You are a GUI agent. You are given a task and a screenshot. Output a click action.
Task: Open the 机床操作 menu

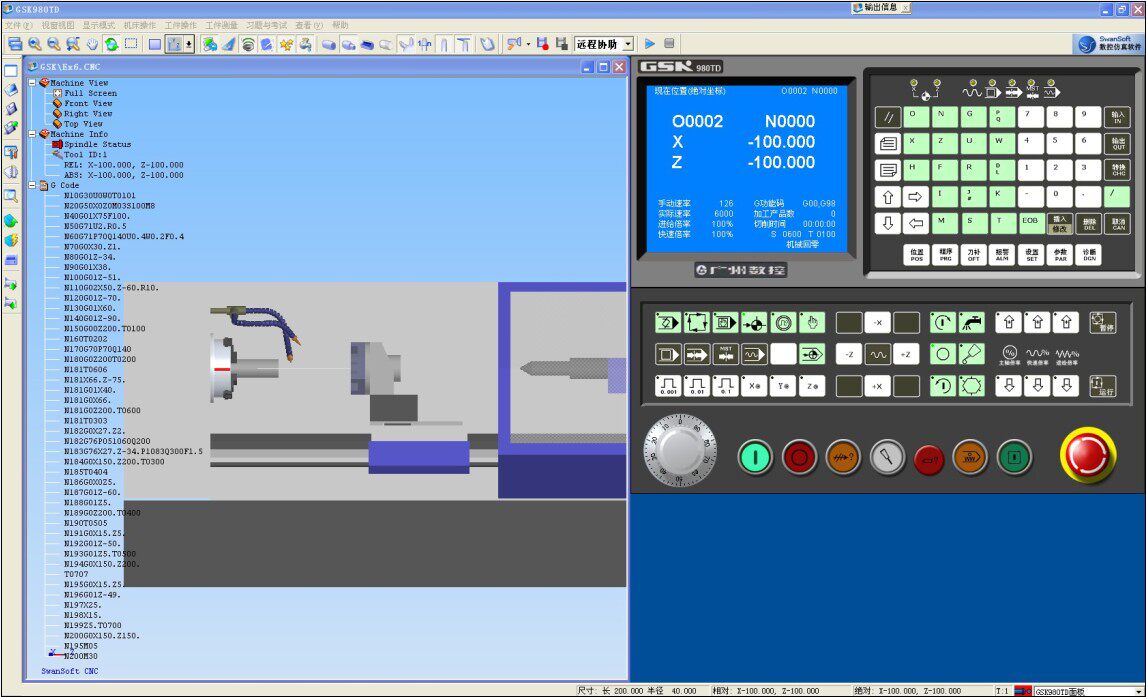click(x=140, y=25)
